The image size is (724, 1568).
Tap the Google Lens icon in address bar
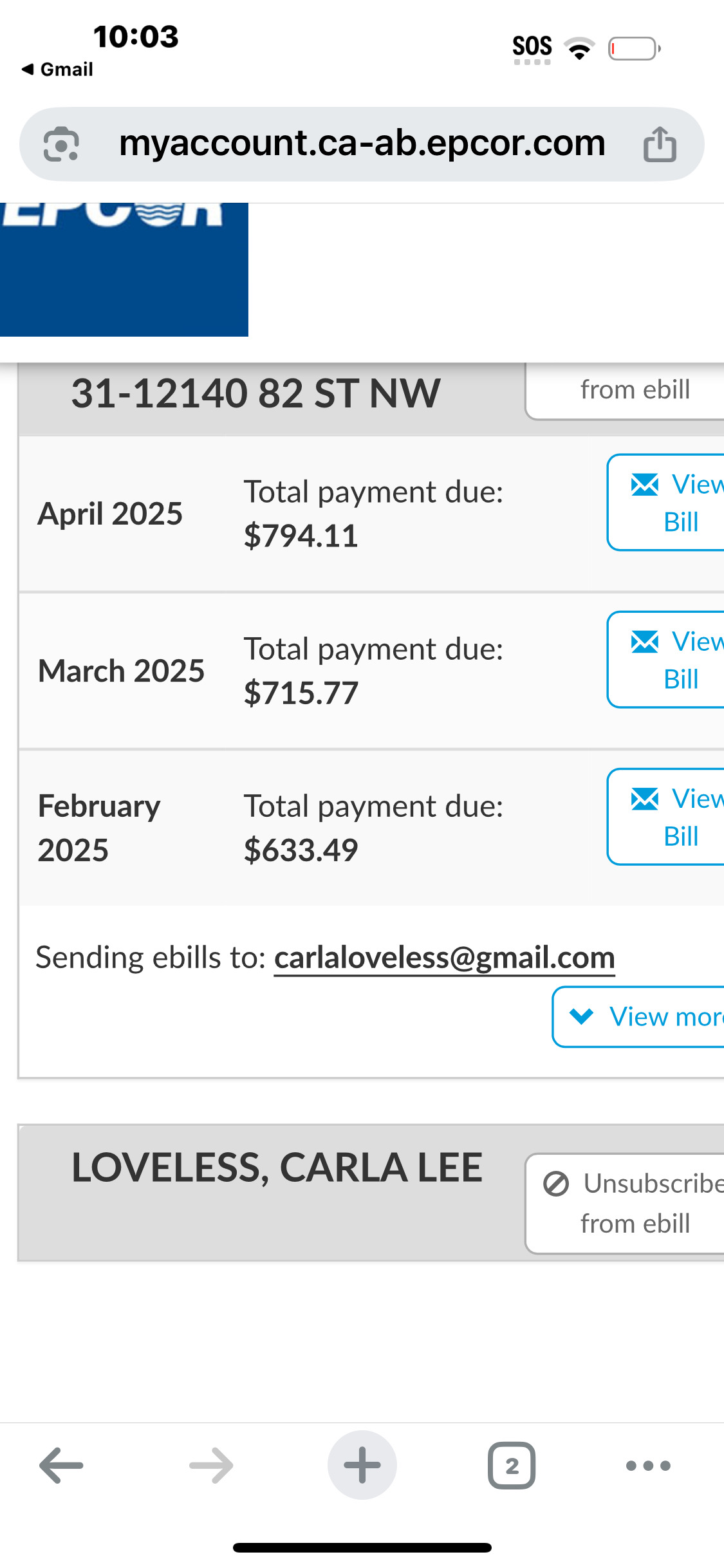[61, 144]
